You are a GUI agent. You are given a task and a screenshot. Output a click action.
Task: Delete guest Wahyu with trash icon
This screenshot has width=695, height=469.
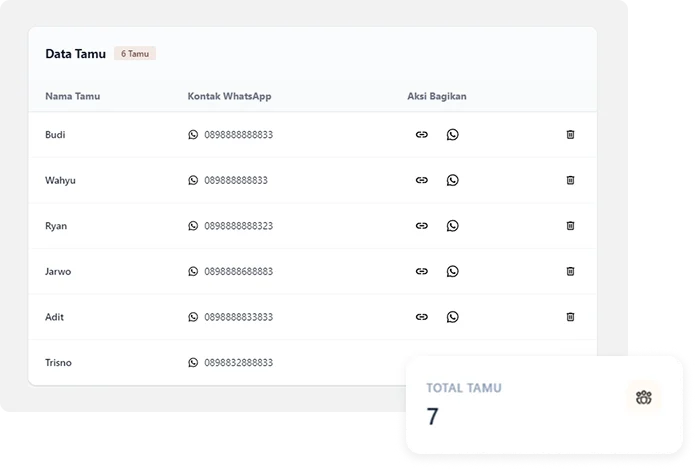[x=570, y=180]
